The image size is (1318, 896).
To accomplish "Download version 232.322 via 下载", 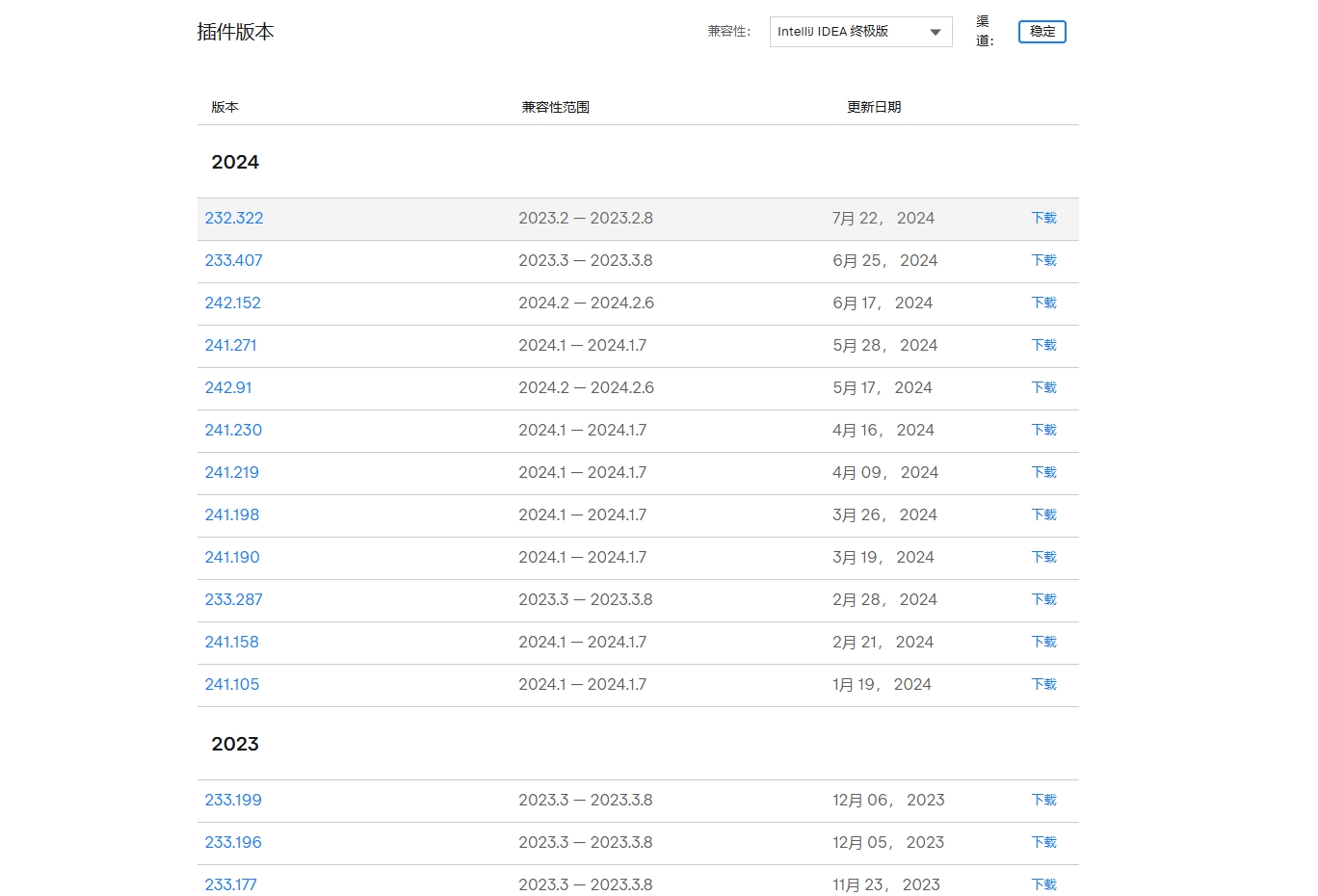I will tap(1044, 219).
